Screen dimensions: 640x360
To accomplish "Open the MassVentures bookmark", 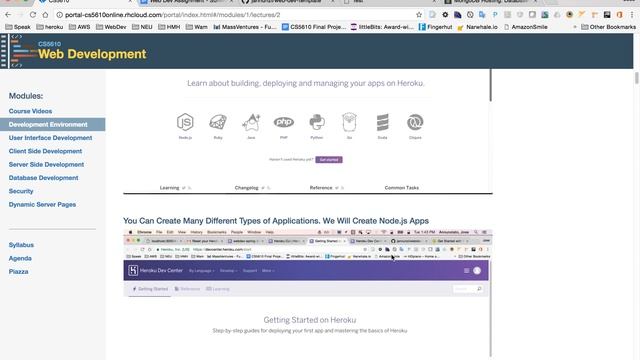I will tap(245, 27).
